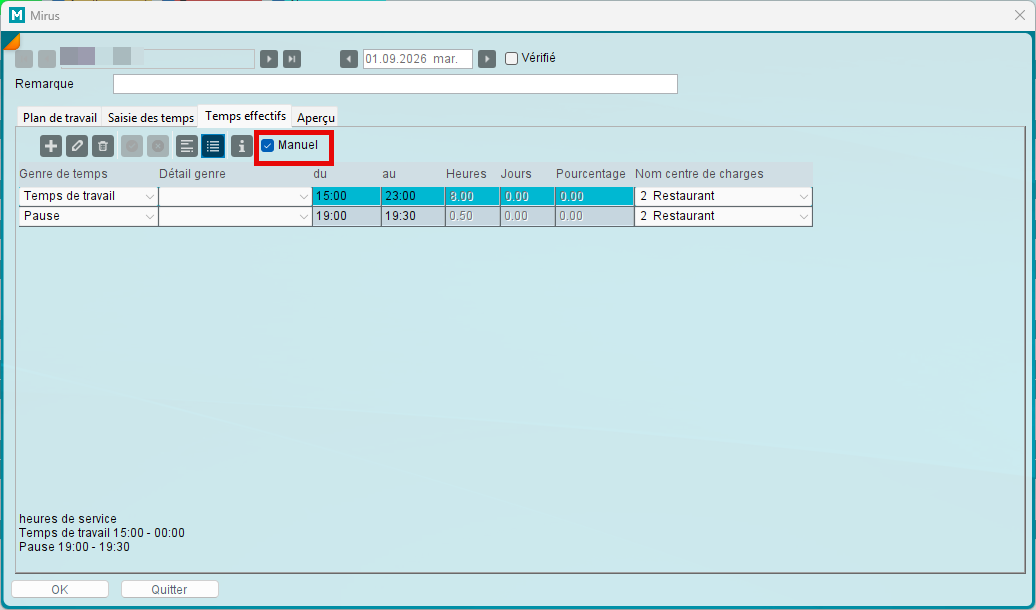The height and width of the screenshot is (610, 1036).
Task: Jump to last employee arrow
Action: coord(292,59)
